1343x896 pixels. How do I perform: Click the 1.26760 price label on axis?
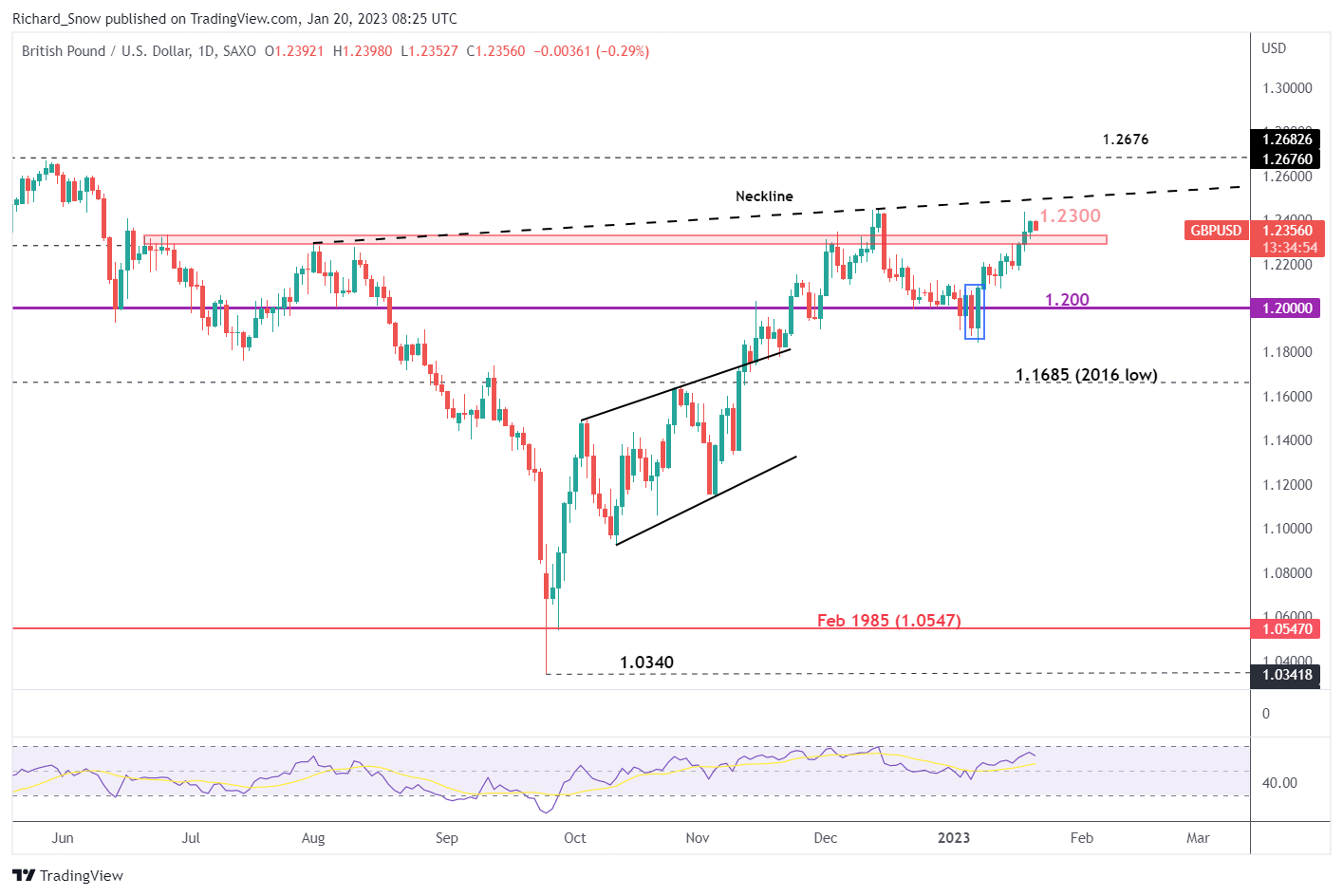[x=1286, y=159]
